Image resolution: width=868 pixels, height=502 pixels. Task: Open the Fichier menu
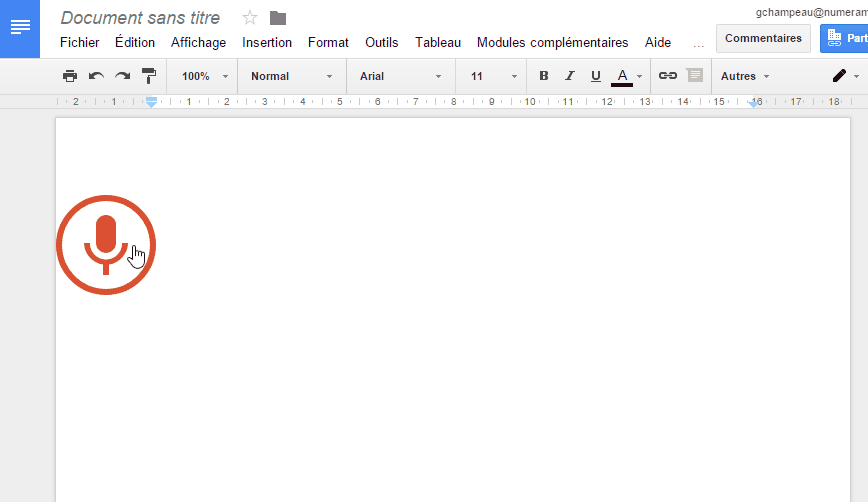(x=80, y=43)
